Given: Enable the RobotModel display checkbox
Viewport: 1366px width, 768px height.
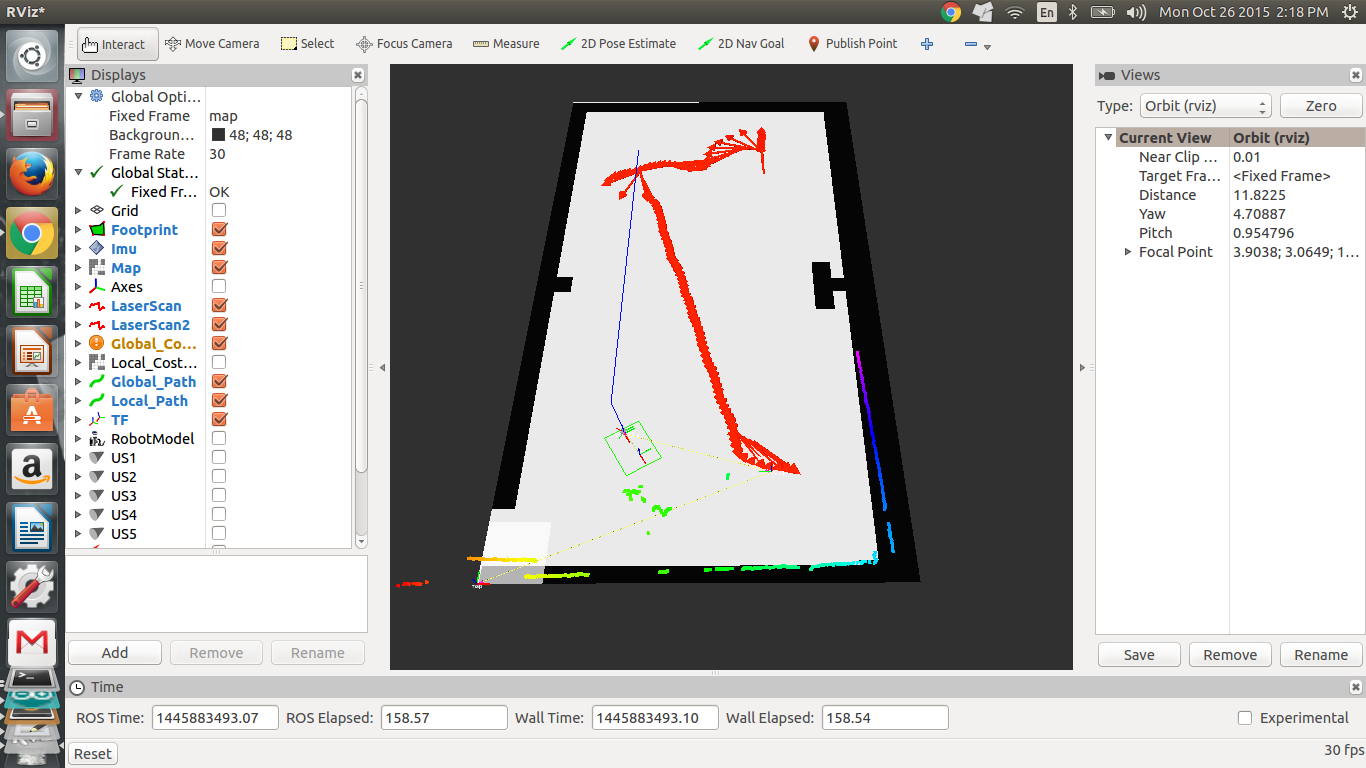Looking at the screenshot, I should 219,439.
